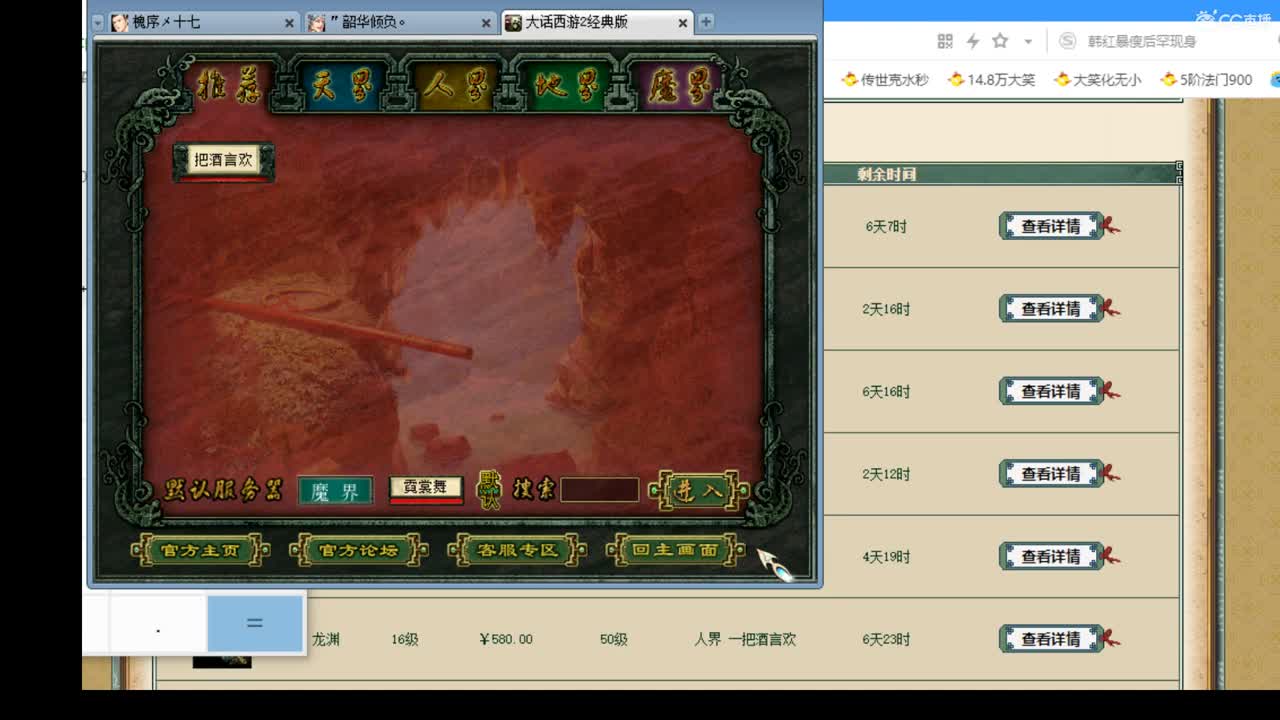Click the 默认 set-default icon

point(488,490)
